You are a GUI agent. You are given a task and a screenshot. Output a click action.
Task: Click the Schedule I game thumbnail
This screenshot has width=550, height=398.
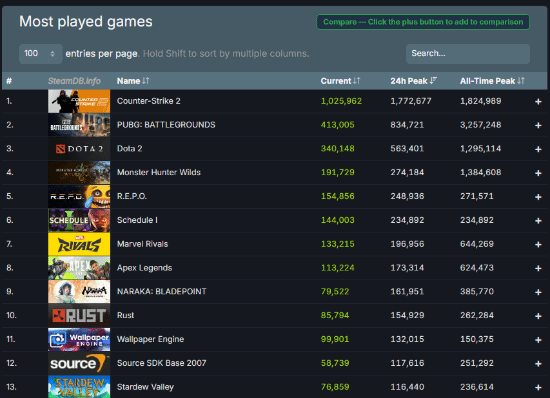click(79, 221)
